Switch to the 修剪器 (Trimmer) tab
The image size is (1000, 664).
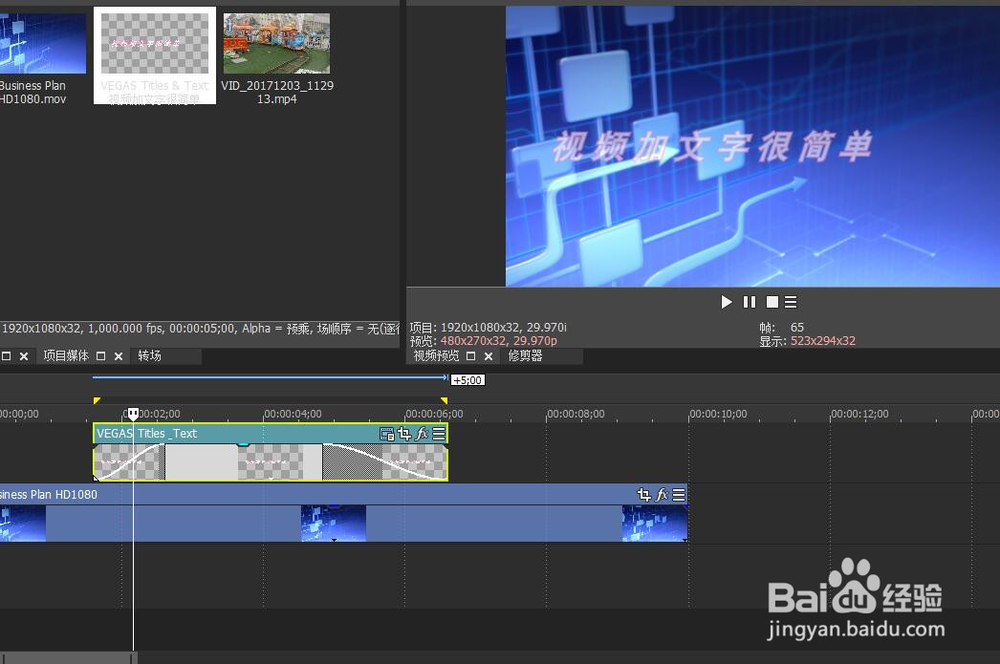pyautogui.click(x=528, y=355)
